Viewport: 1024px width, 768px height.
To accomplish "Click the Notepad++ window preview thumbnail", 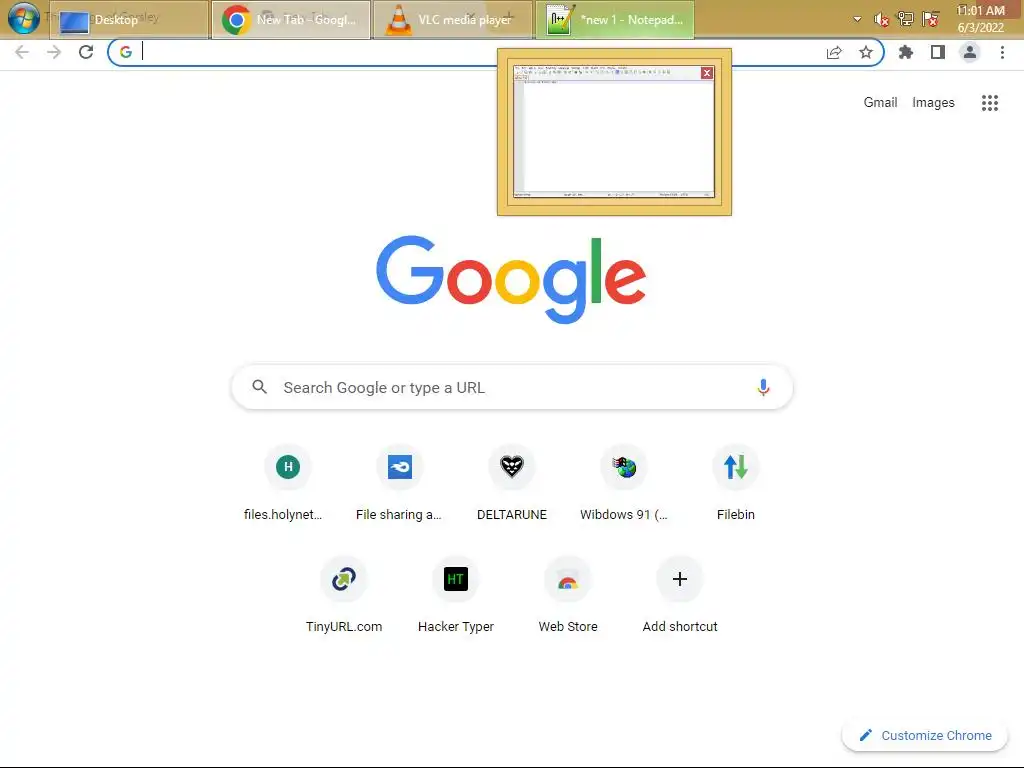I will [614, 132].
